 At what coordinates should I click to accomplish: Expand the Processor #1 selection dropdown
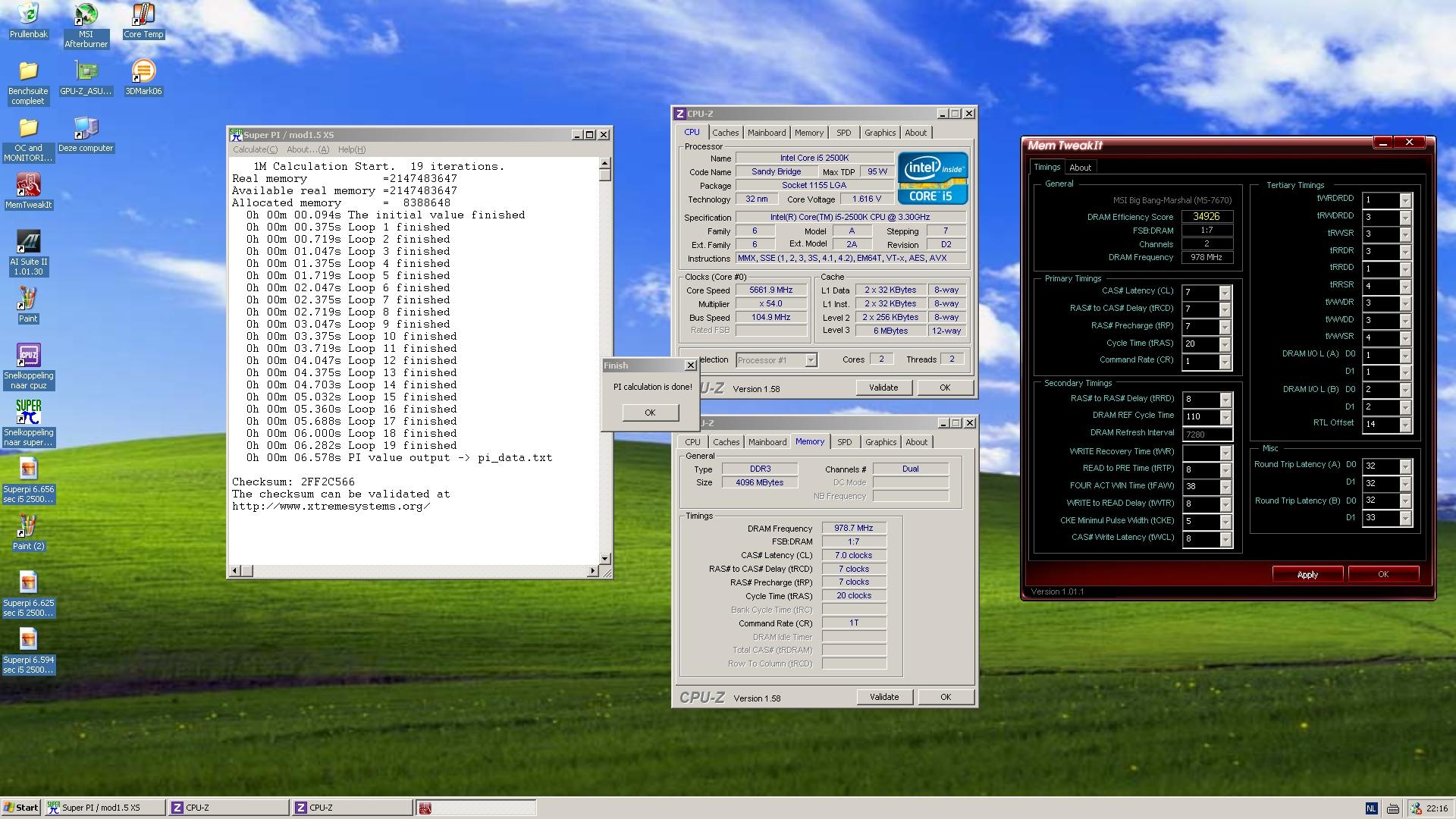(x=811, y=360)
